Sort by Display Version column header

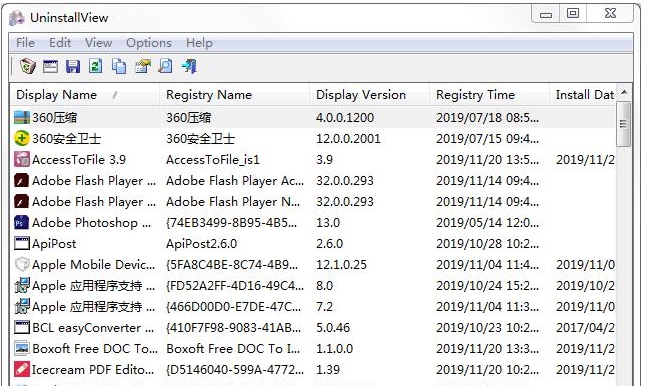369,95
